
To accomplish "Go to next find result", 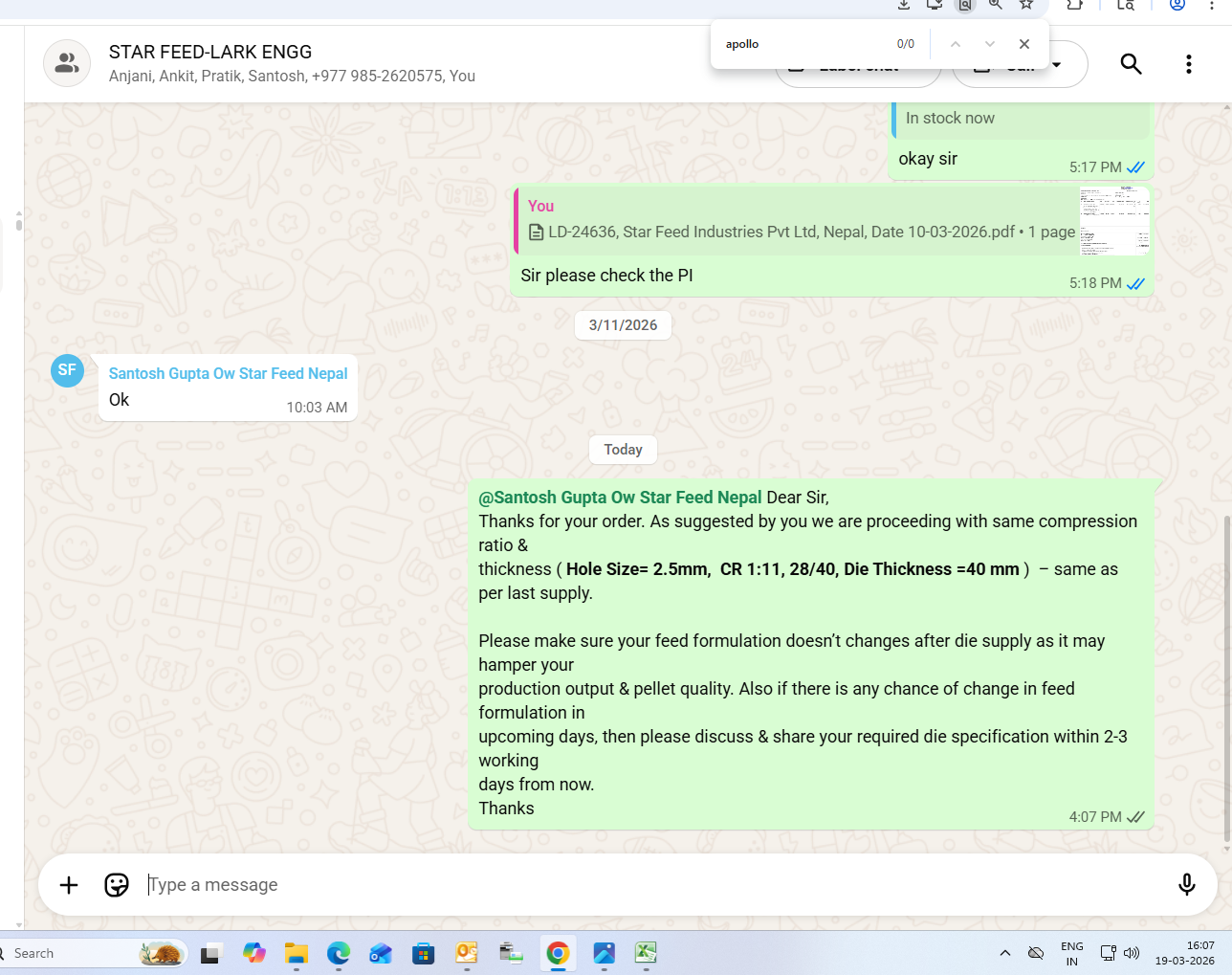I will click(x=990, y=44).
